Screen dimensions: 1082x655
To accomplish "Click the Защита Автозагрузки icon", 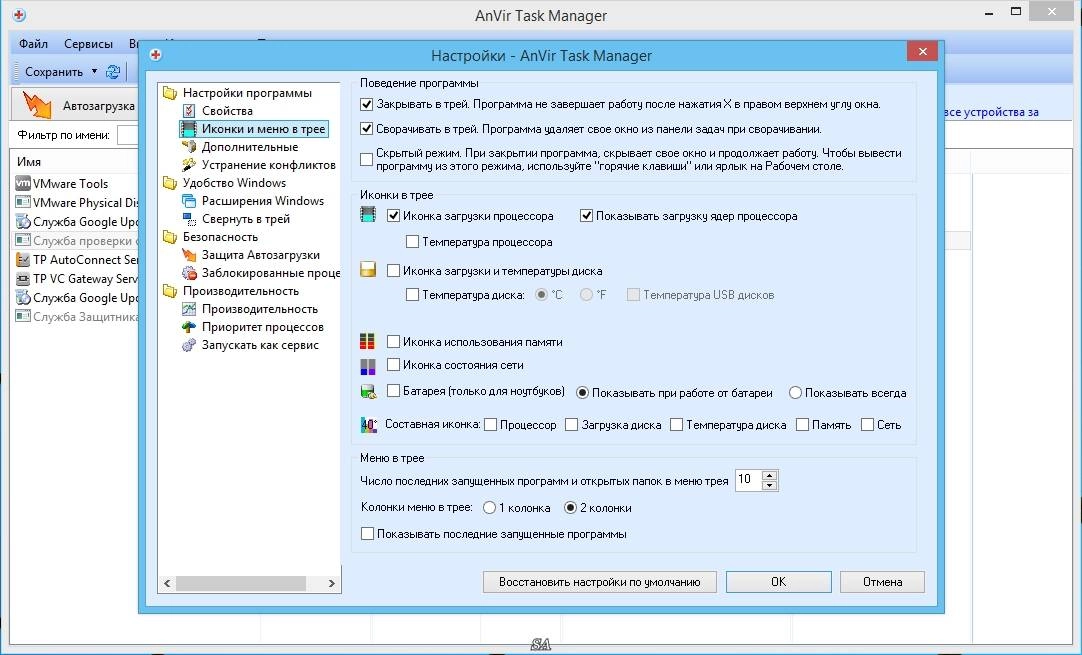I will pyautogui.click(x=188, y=255).
